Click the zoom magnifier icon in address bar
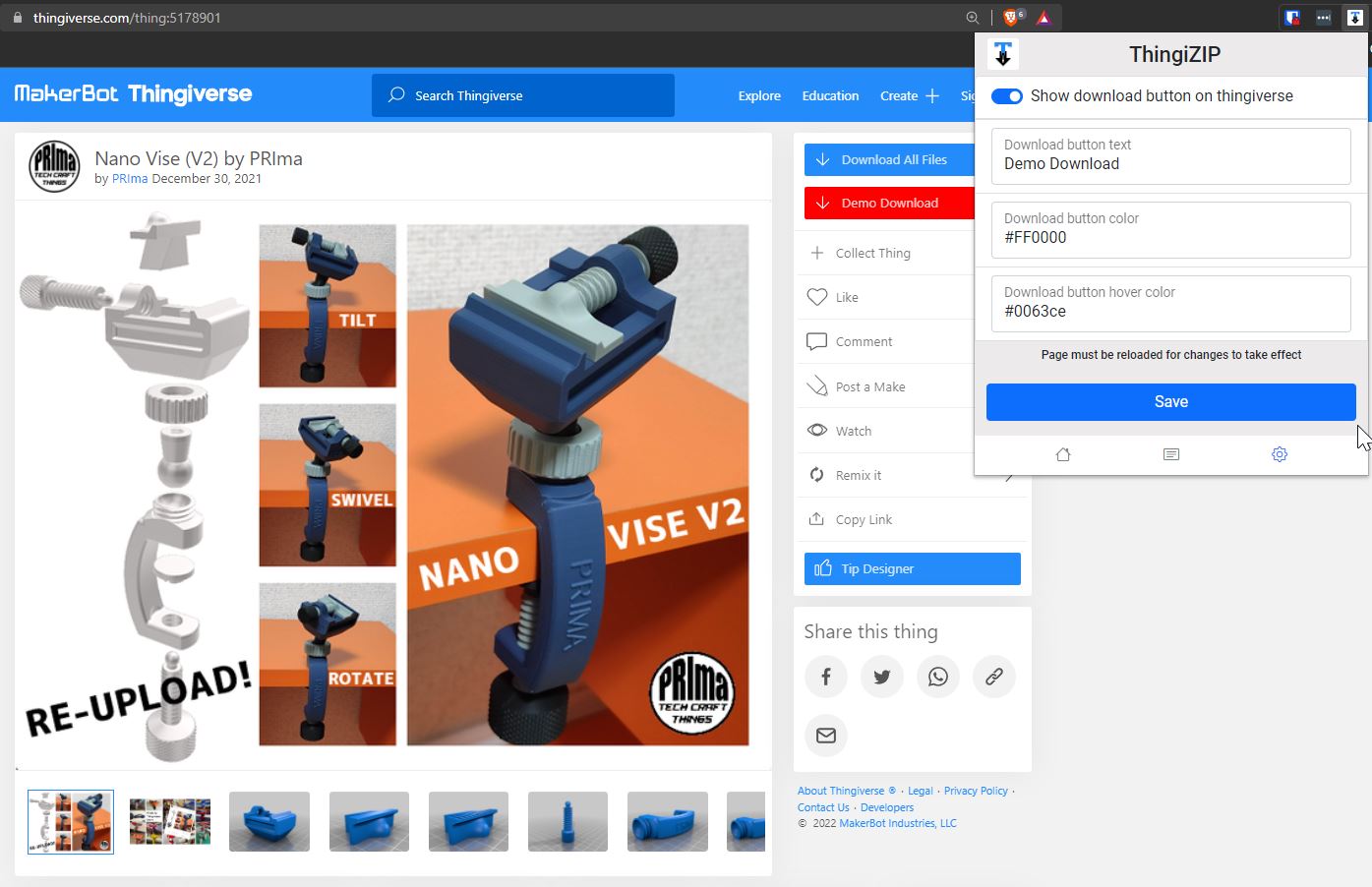Viewport: 1372px width, 887px height. 973,18
